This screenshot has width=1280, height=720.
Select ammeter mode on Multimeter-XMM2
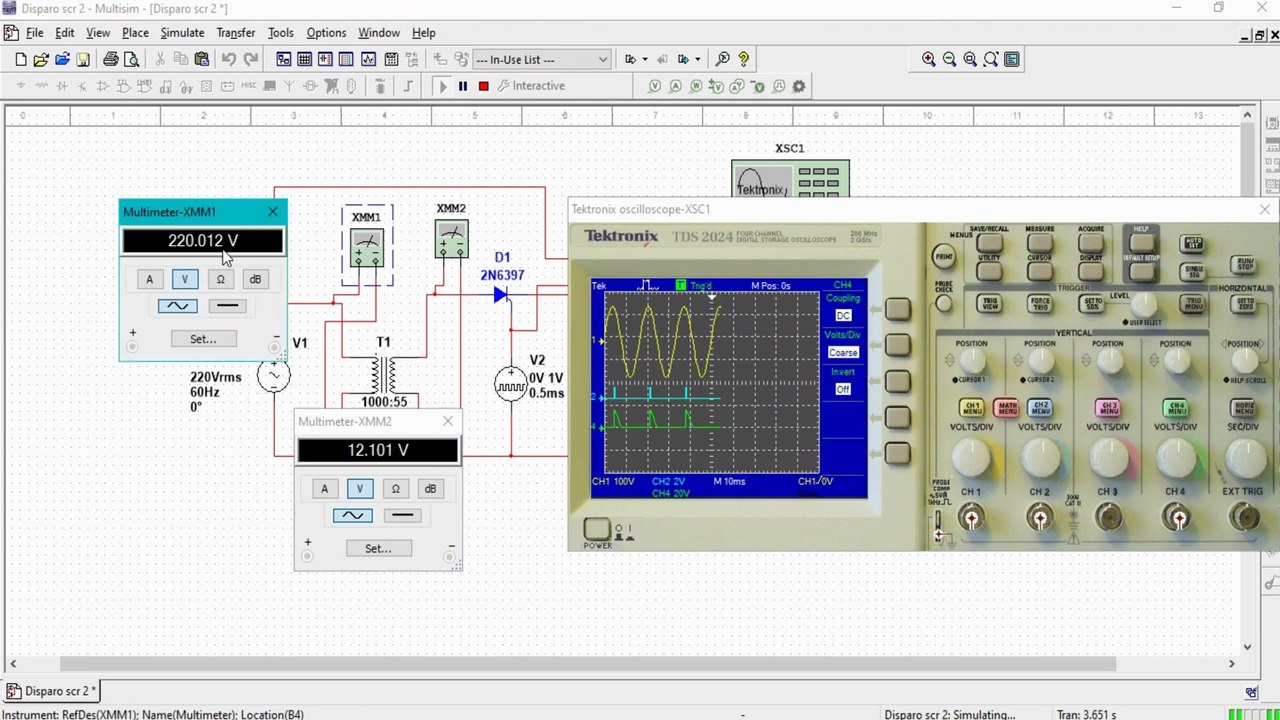(324, 489)
